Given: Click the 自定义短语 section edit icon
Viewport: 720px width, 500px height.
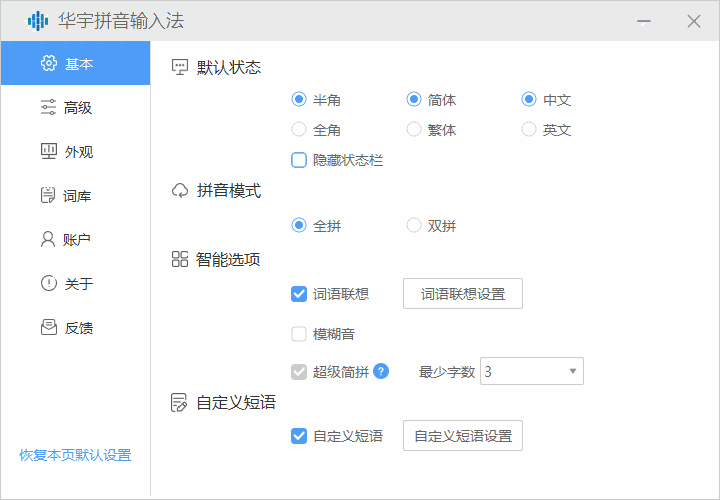Looking at the screenshot, I should (x=179, y=403).
